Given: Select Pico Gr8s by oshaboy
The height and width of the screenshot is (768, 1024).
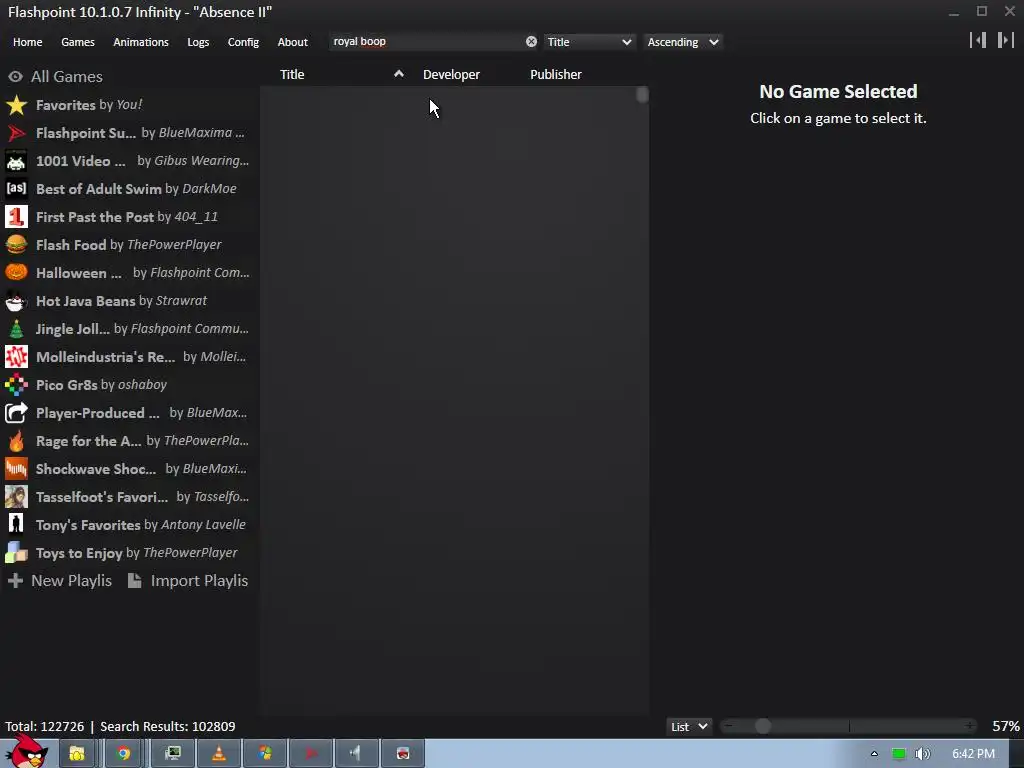Looking at the screenshot, I should (x=101, y=385).
